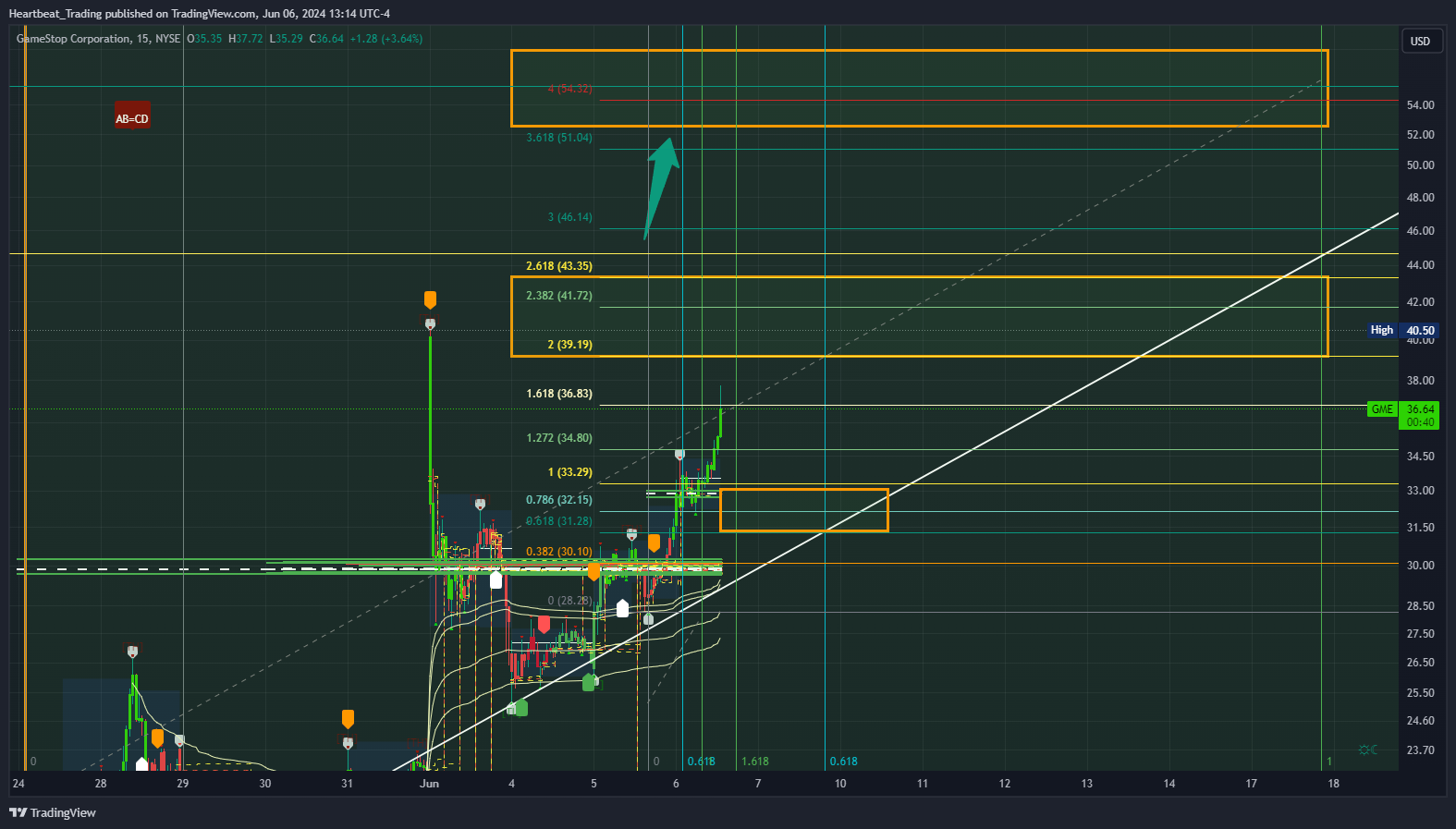The image size is (1456, 829).
Task: Click the low value L35.29
Action: [x=286, y=39]
